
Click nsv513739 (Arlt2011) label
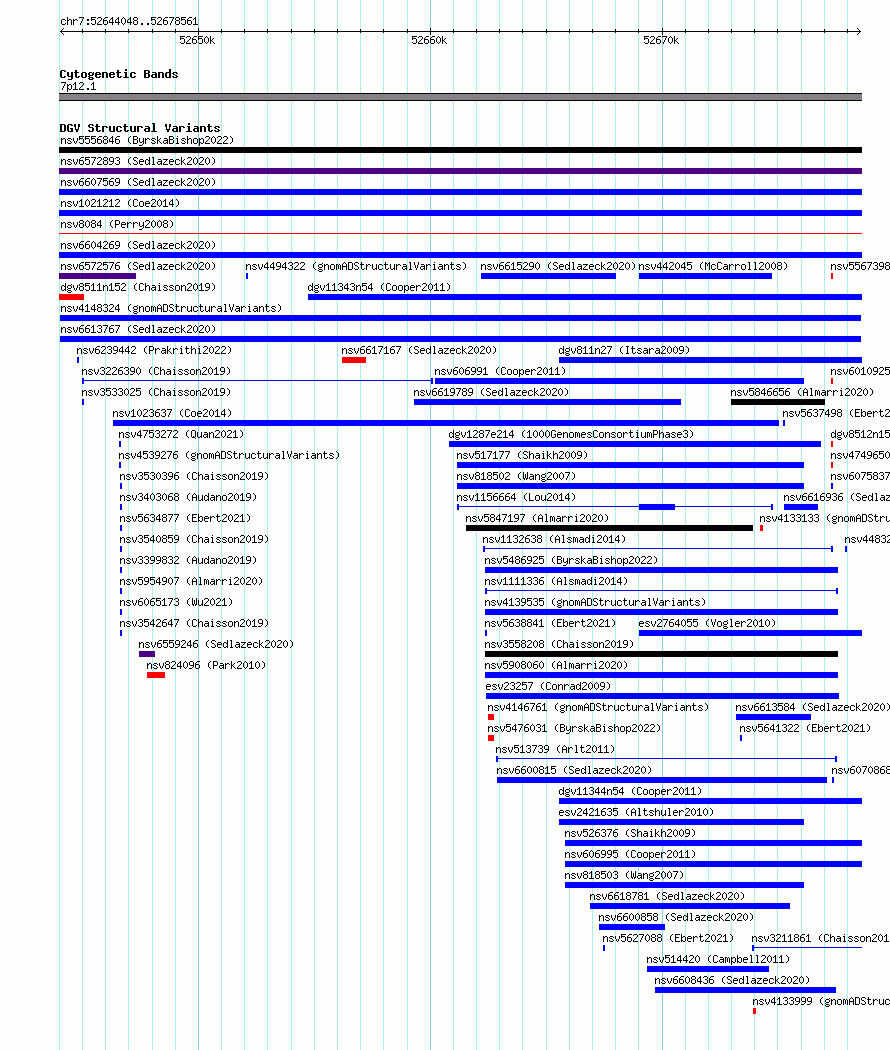(x=555, y=749)
